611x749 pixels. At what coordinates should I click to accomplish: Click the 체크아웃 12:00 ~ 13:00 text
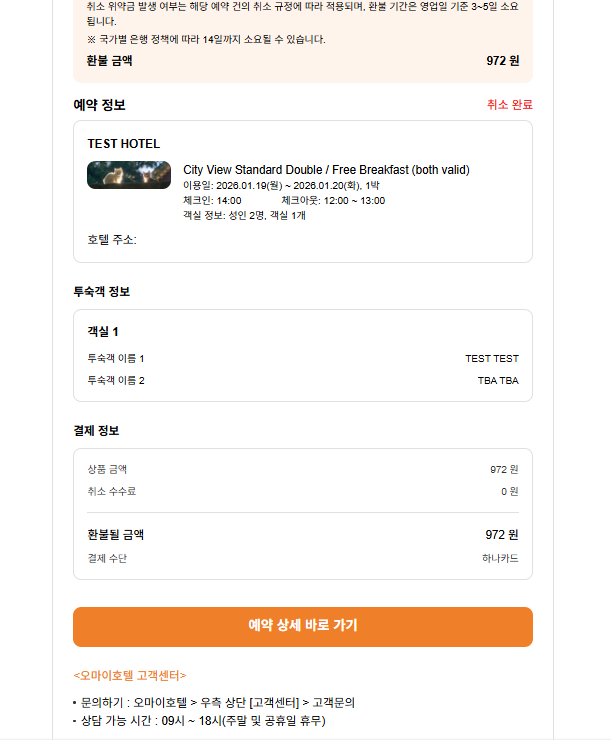click(333, 200)
